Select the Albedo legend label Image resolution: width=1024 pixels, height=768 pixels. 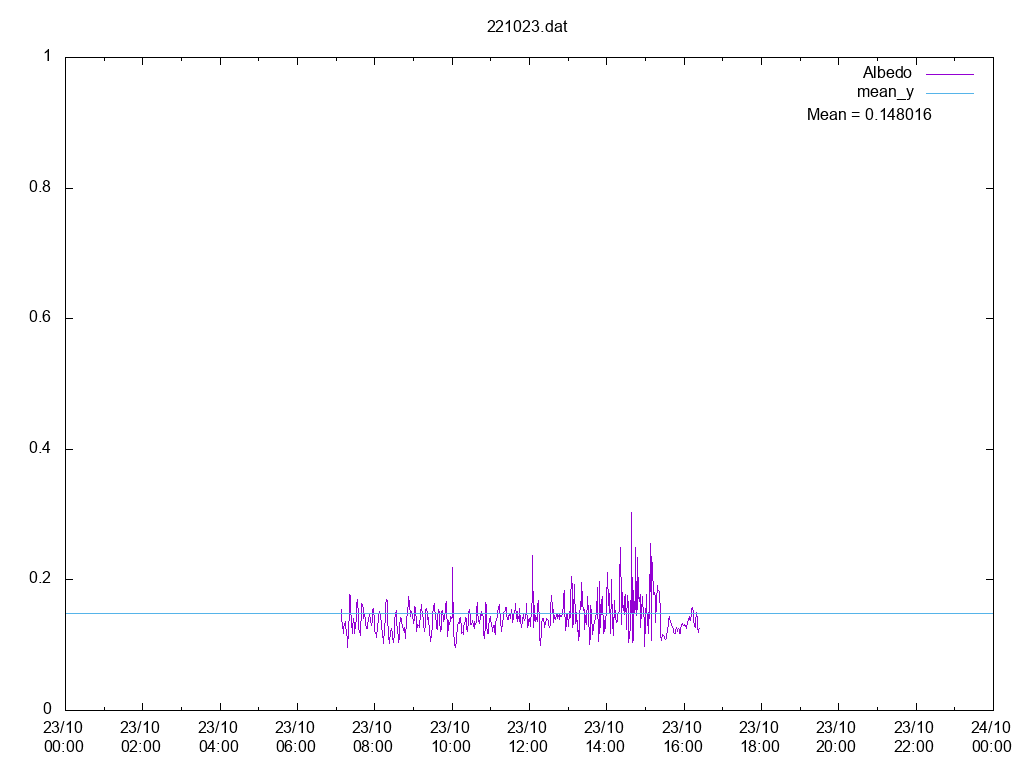pyautogui.click(x=887, y=72)
